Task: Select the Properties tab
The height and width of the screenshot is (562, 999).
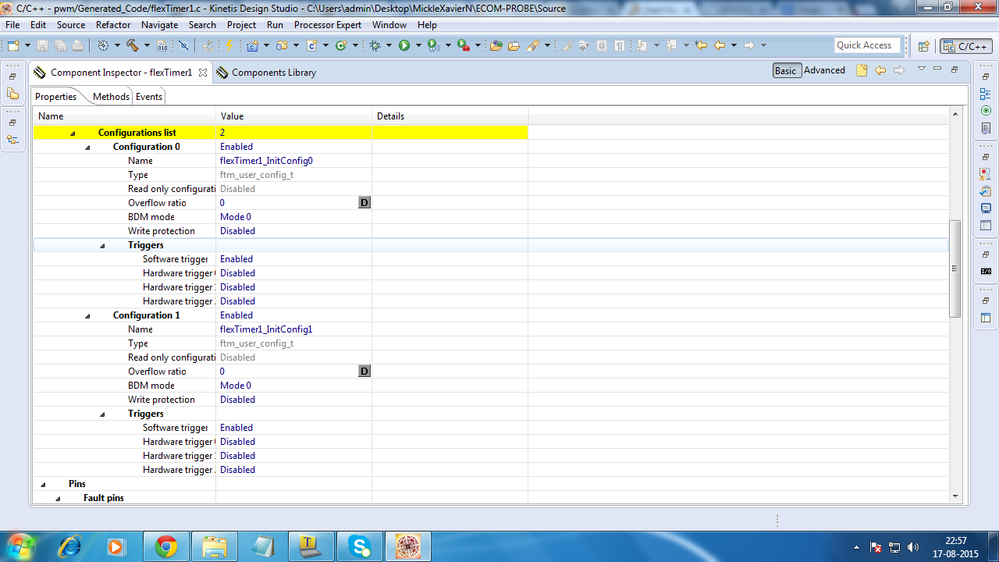Action: click(x=55, y=97)
